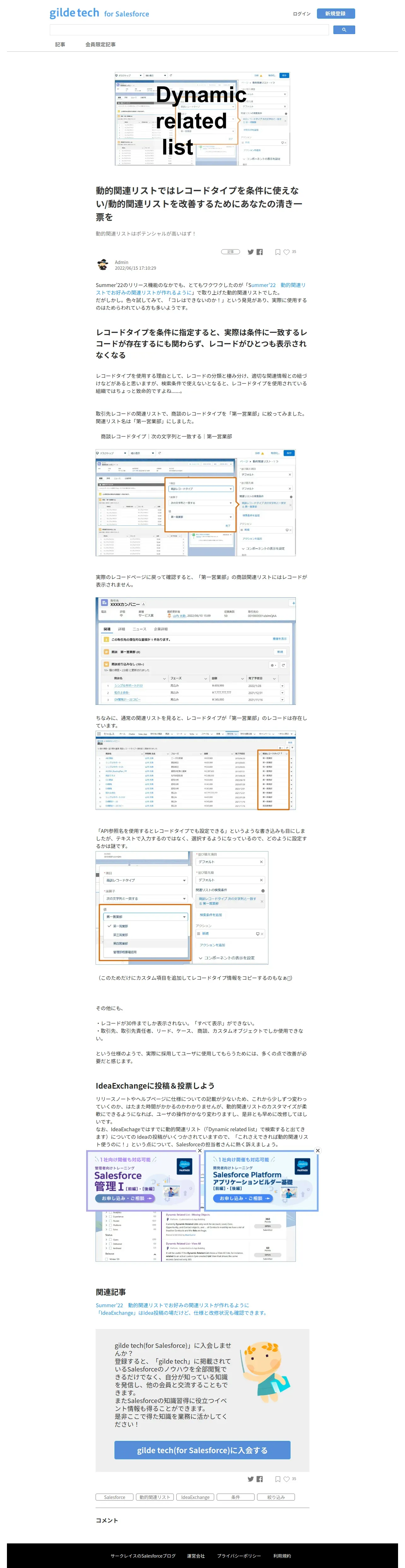Viewport: 405px width, 1568px height.
Task: Click the 記事 category badge
Action: [x=231, y=252]
